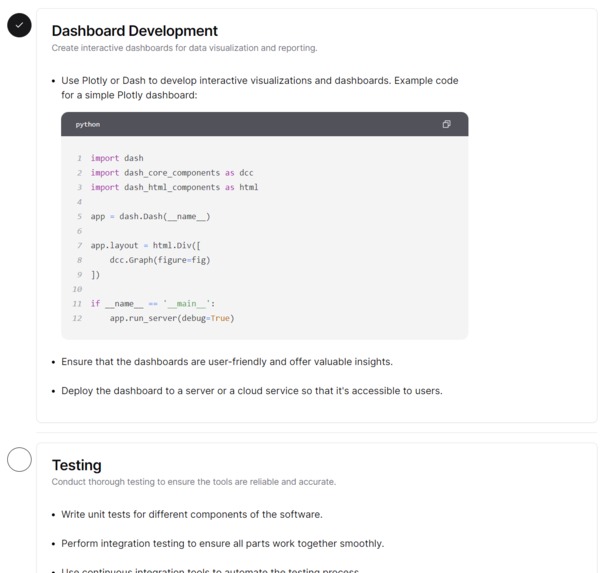
Task: Click the line number 12 in code
Action: [77, 318]
